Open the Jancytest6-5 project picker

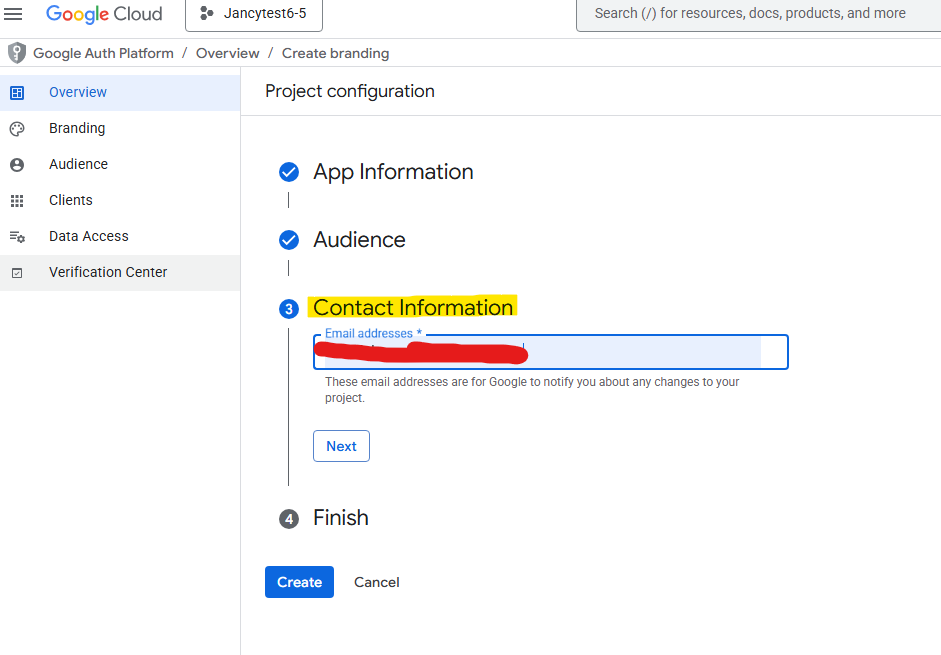254,14
